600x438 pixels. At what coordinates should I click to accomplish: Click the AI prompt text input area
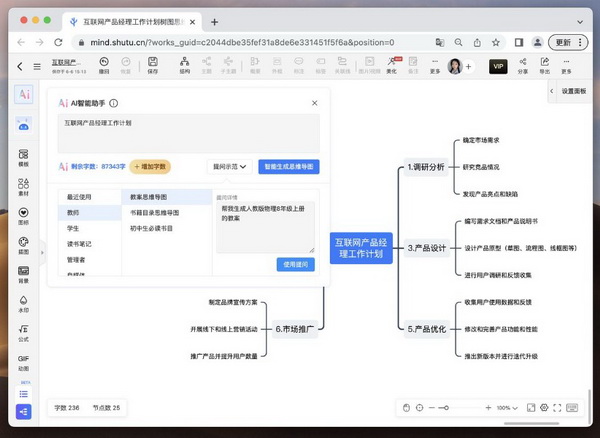coord(189,134)
